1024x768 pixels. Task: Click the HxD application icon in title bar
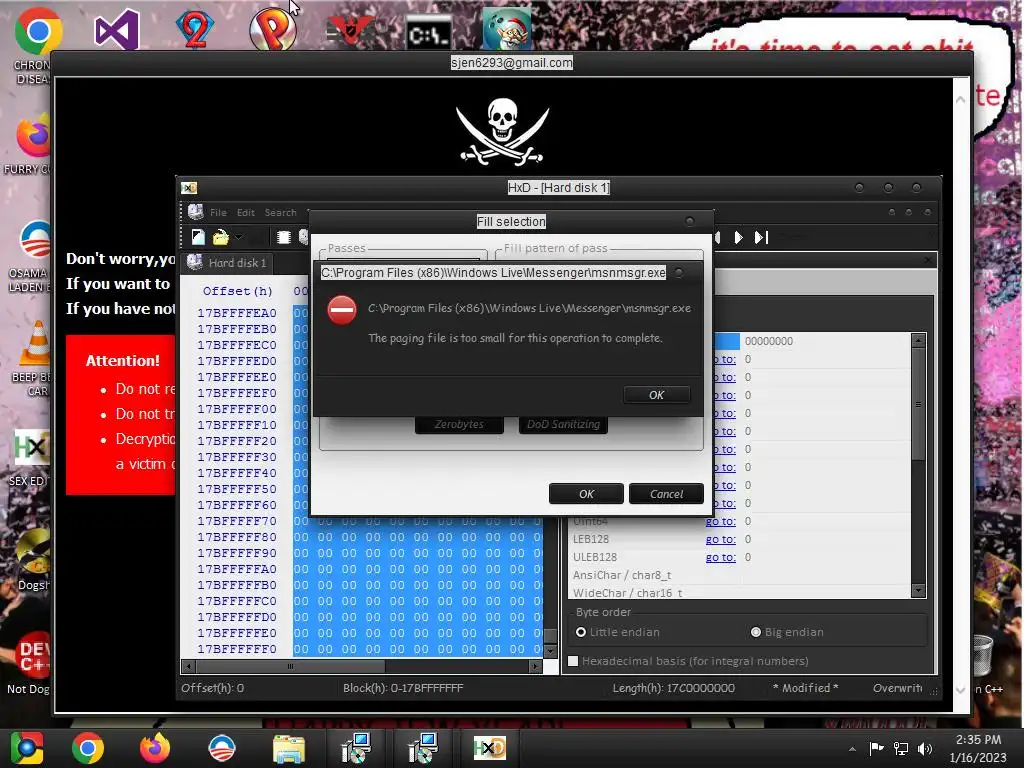(x=189, y=188)
